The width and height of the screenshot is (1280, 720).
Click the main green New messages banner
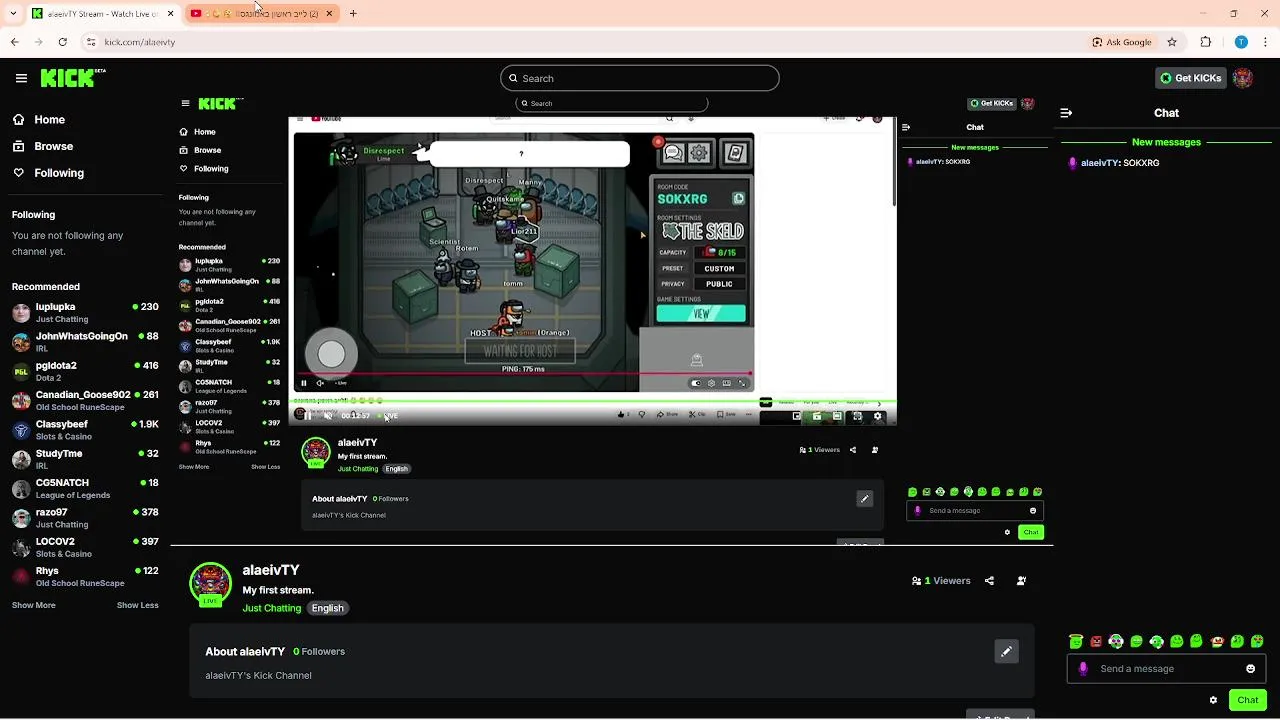click(x=1166, y=142)
